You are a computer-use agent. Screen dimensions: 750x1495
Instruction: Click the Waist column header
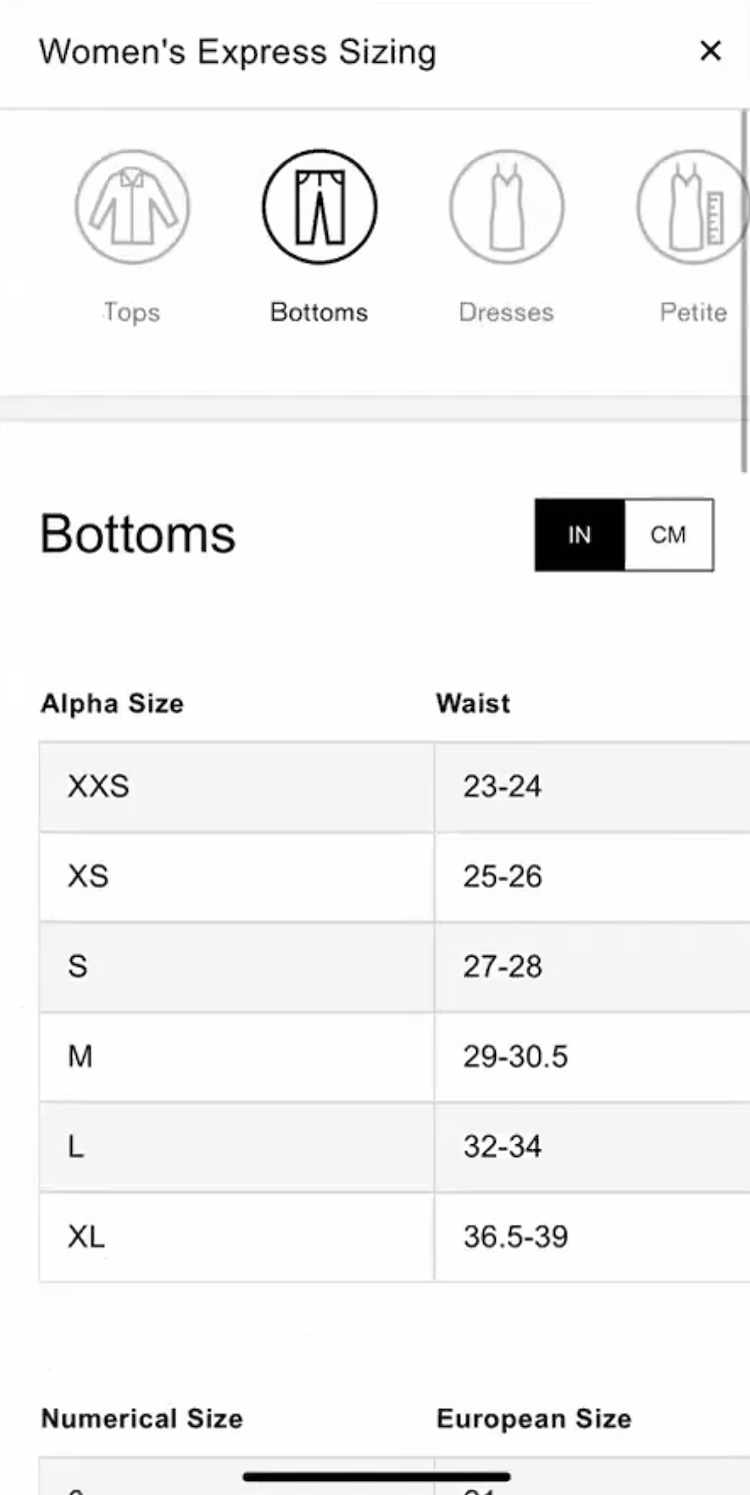tap(473, 703)
